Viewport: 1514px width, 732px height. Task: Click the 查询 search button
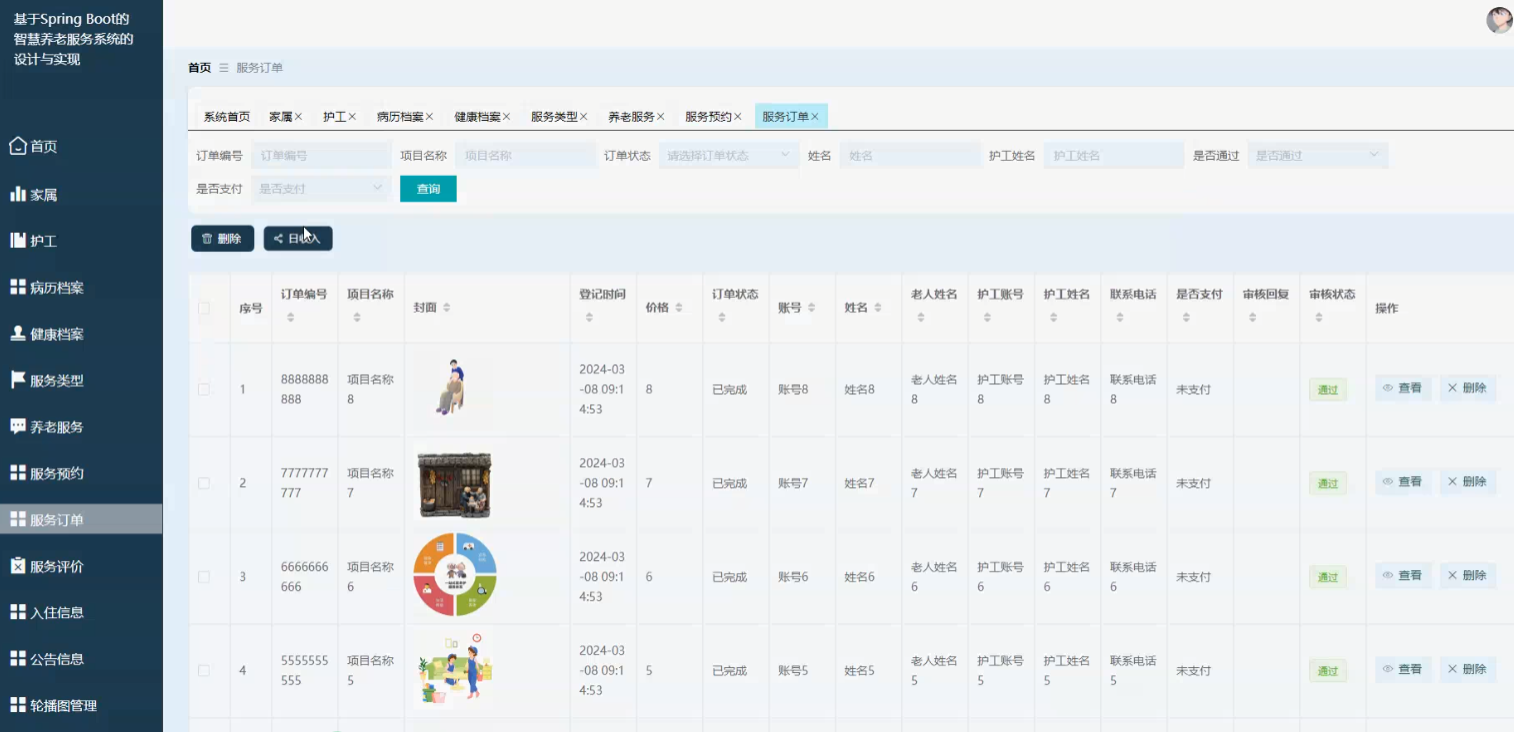(x=428, y=188)
